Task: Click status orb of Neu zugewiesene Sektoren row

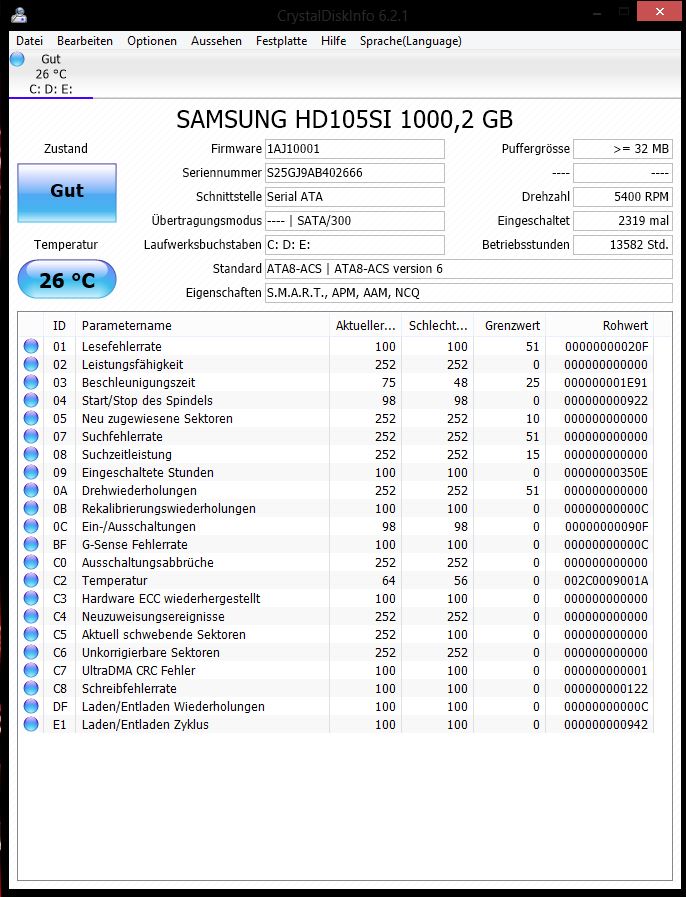Action: point(31,418)
